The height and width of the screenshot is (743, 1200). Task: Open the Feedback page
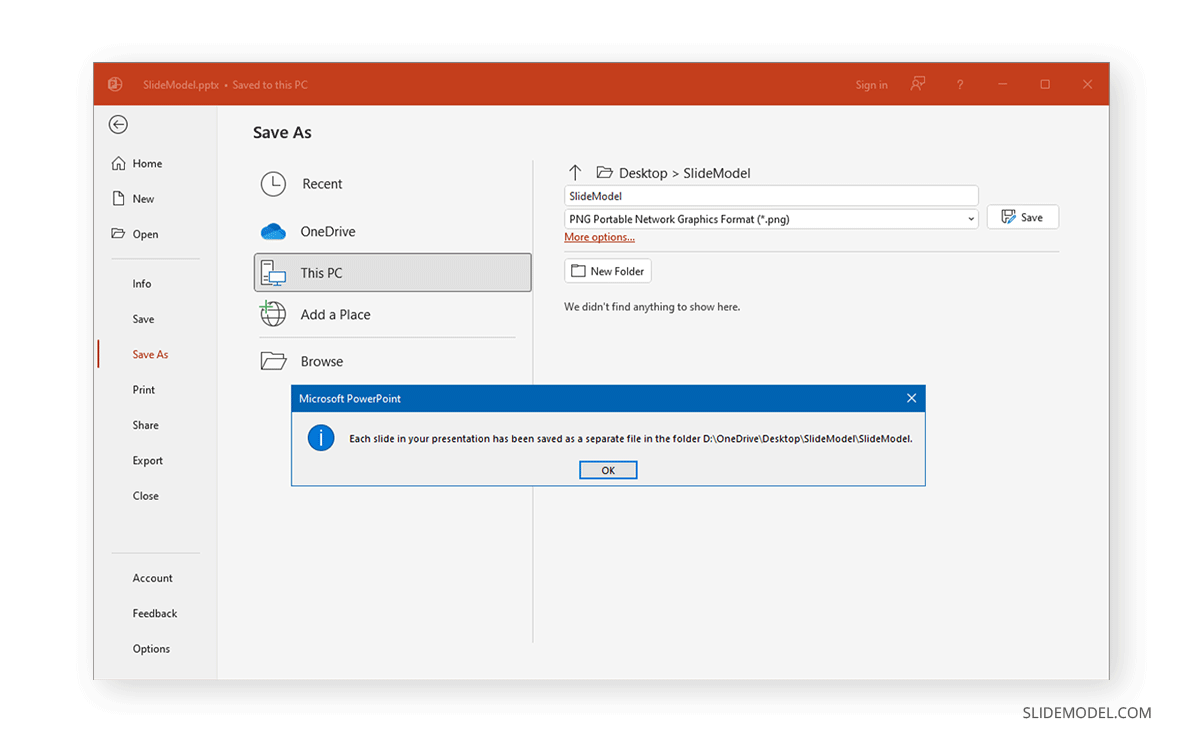155,614
